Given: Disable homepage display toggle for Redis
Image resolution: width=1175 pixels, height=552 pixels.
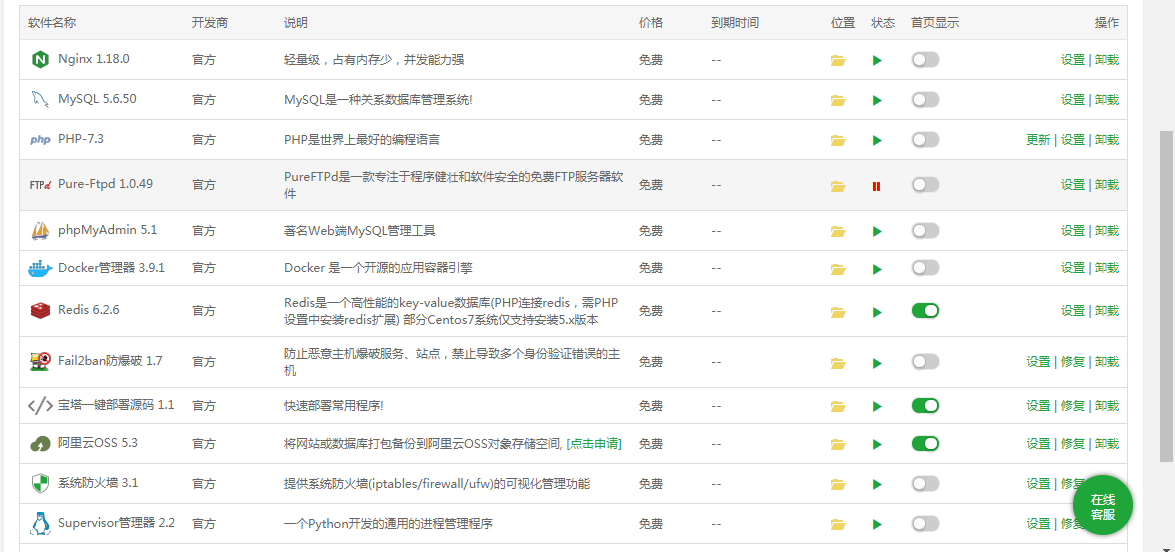Looking at the screenshot, I should tap(925, 311).
